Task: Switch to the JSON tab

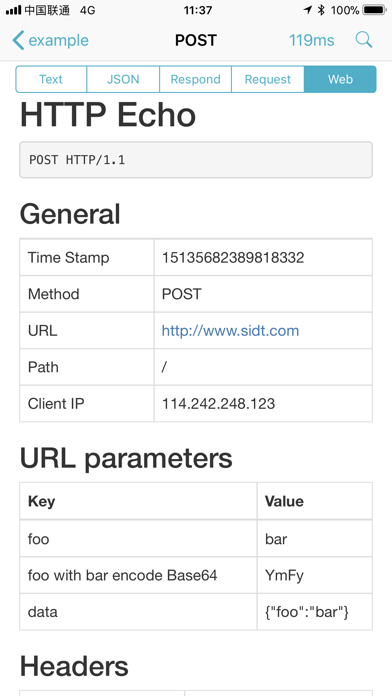Action: pos(123,79)
